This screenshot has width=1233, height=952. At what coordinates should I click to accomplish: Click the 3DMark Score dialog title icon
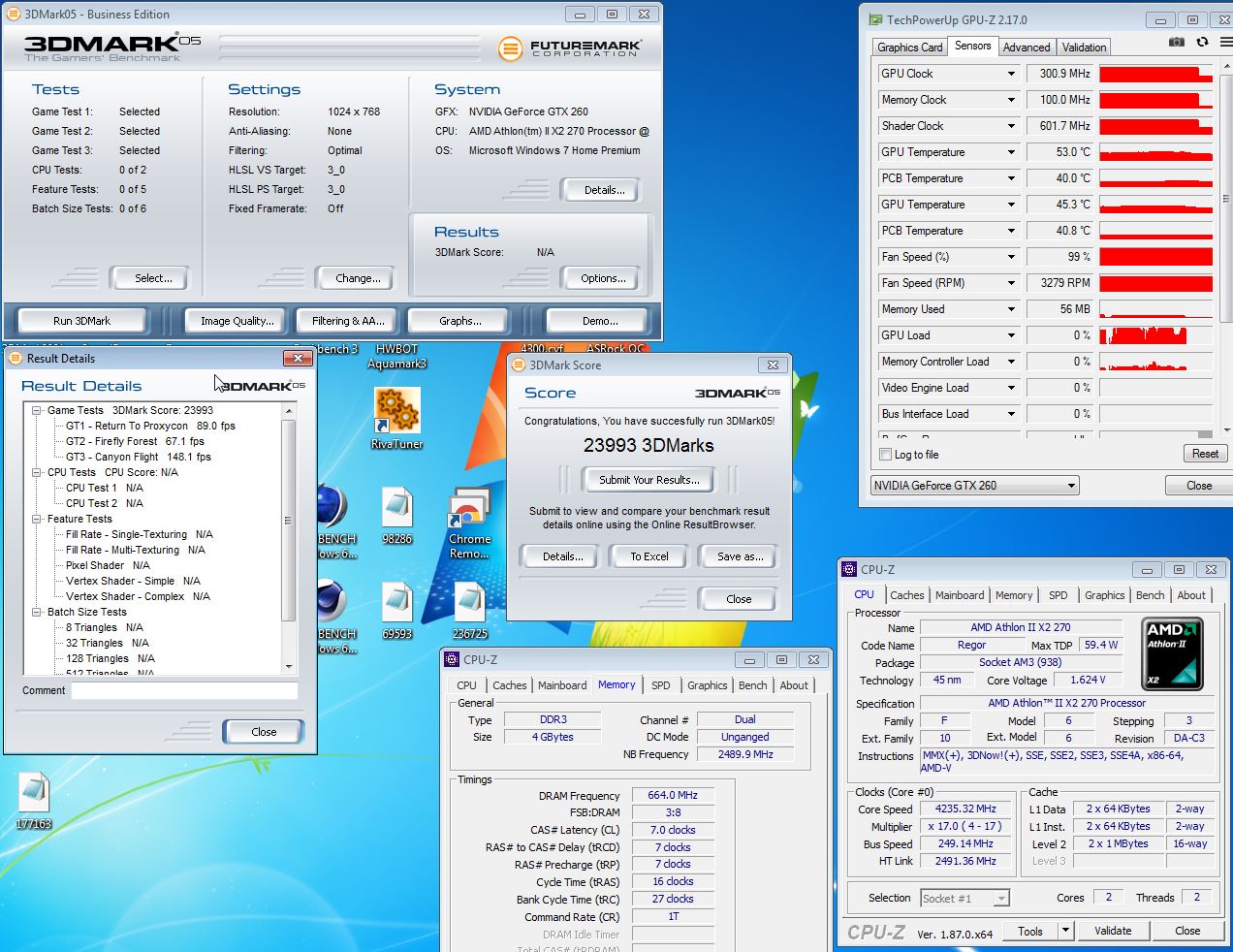tap(517, 365)
